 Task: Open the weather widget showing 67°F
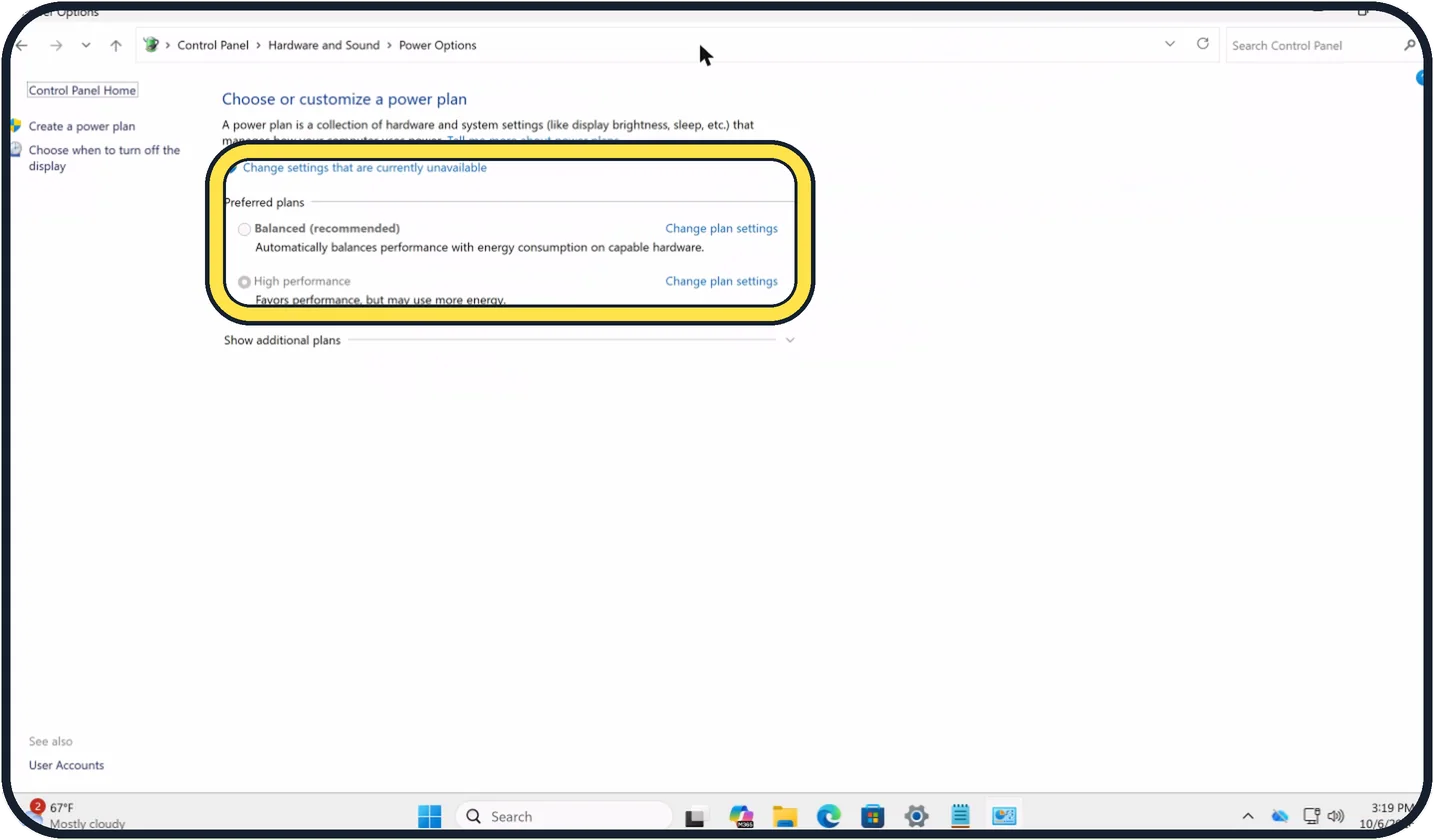(78, 815)
